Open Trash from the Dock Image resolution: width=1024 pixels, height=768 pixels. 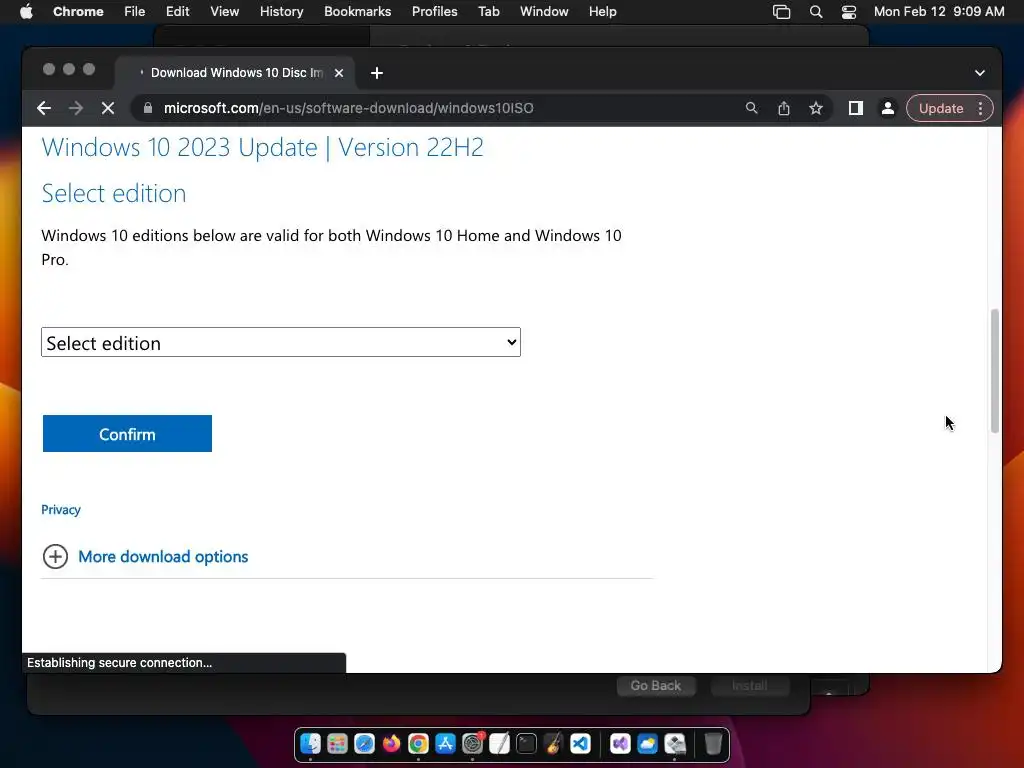click(713, 744)
